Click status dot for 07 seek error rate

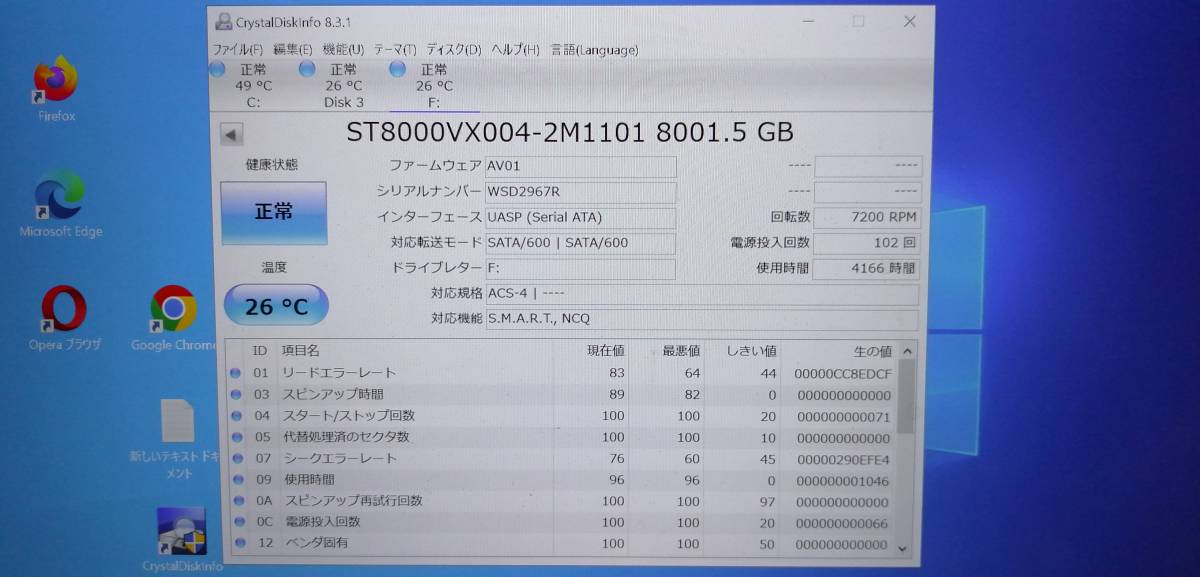236,459
